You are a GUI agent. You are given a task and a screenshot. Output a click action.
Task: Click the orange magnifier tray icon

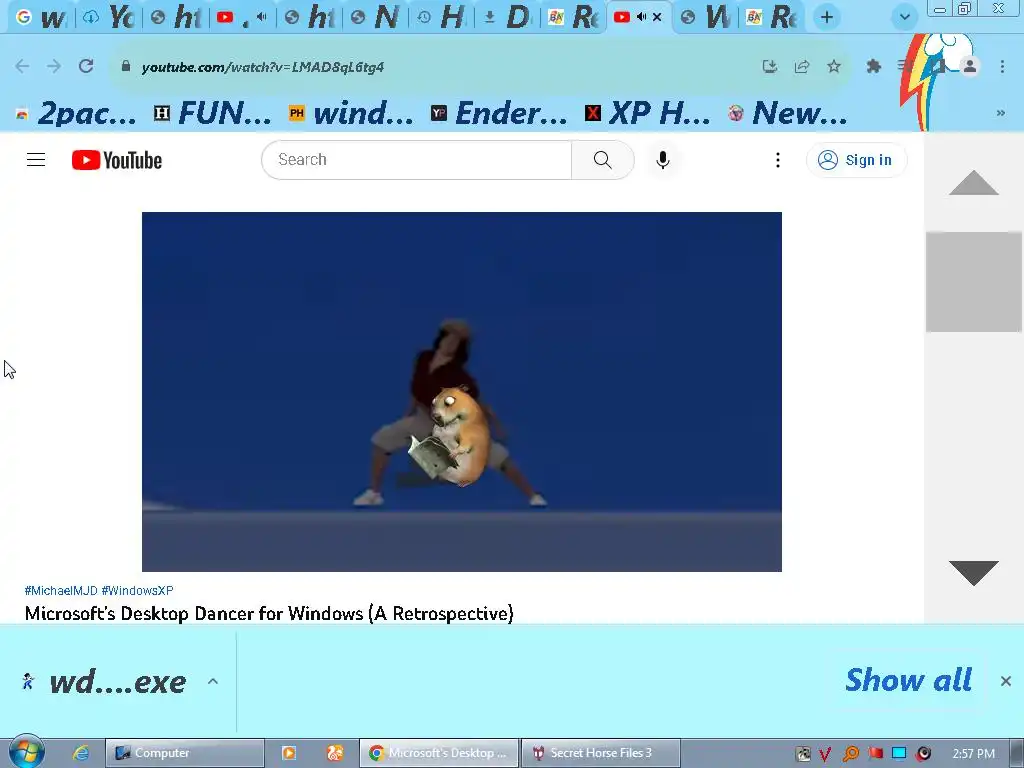[x=850, y=754]
